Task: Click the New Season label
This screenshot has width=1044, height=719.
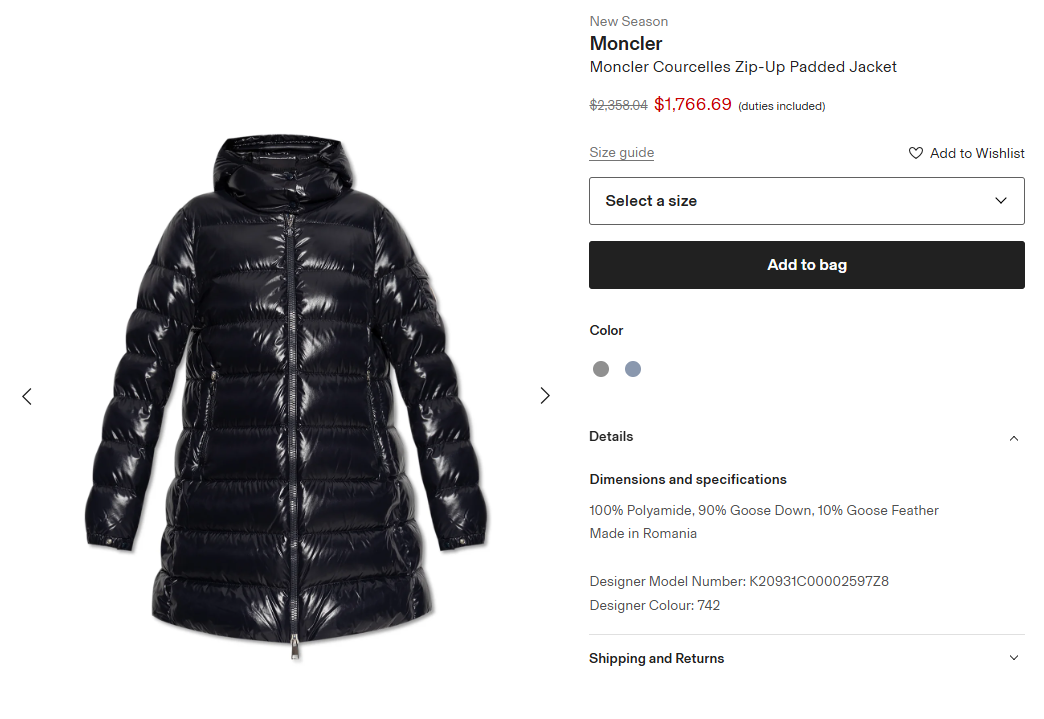Action: click(x=628, y=21)
